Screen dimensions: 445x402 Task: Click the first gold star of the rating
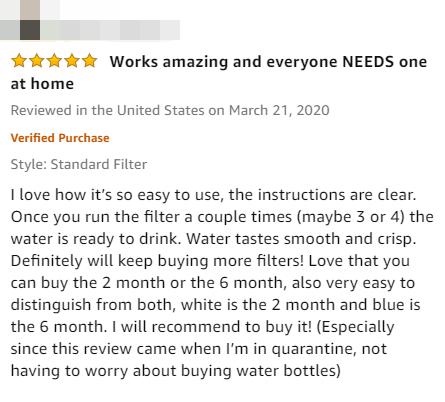(19, 61)
